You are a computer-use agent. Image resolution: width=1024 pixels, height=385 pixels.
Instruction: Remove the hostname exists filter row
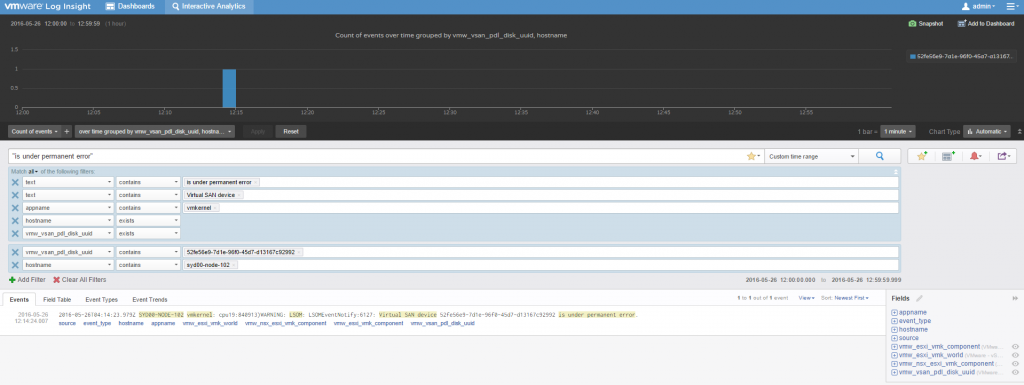15,221
